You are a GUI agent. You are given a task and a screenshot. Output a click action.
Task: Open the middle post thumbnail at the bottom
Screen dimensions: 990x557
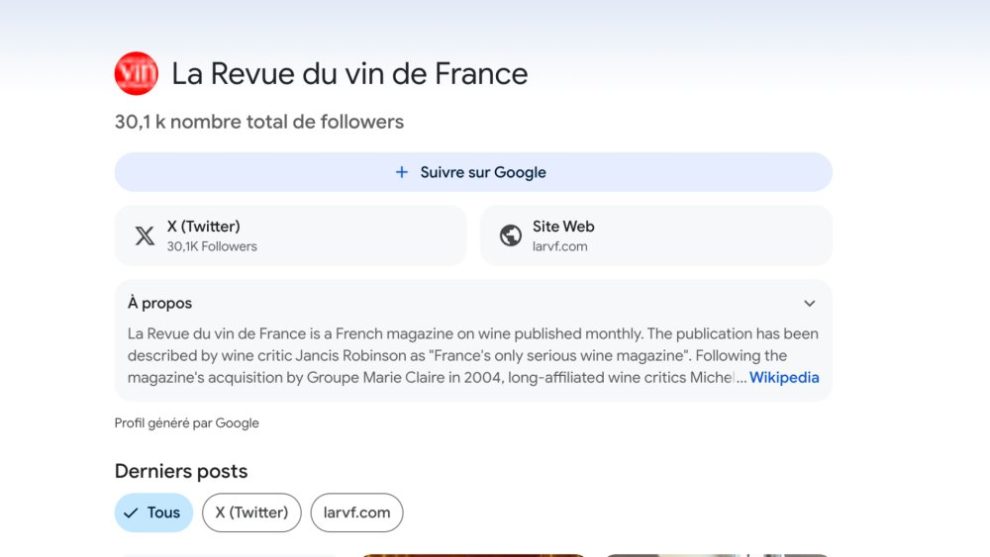(x=473, y=554)
